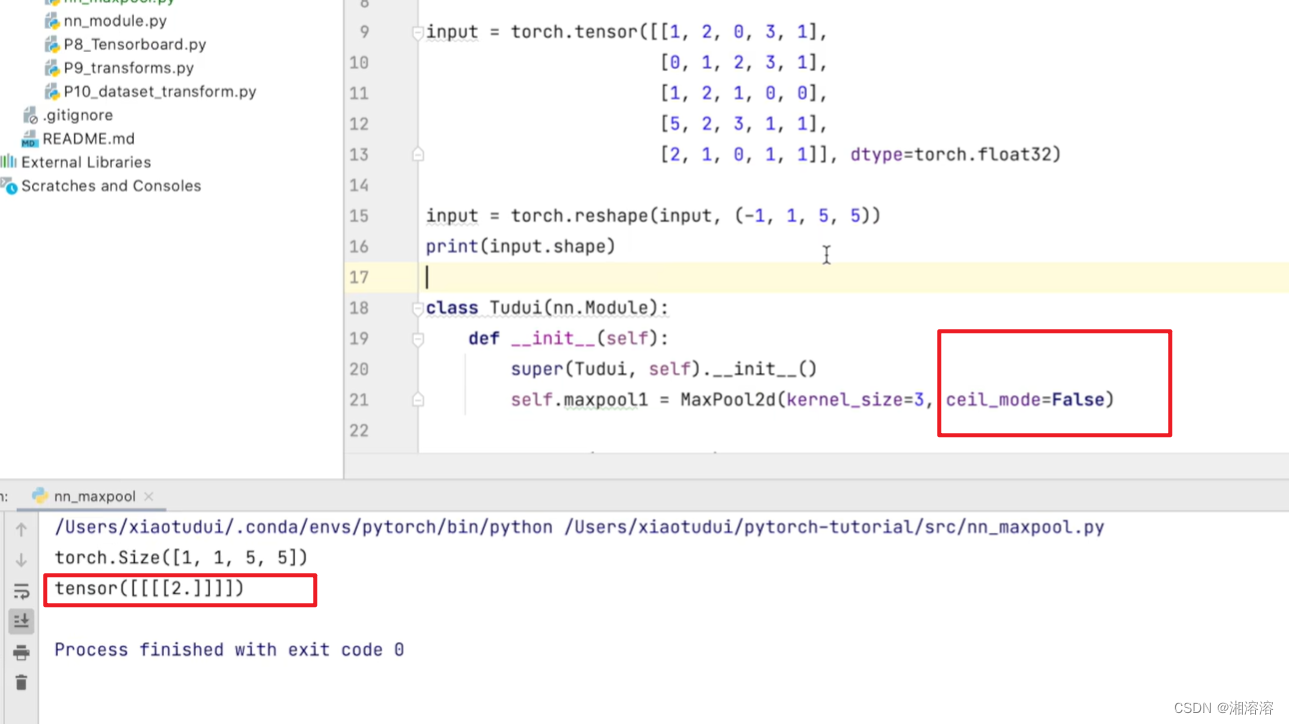Click the .gitignore file icon
This screenshot has height=724, width=1289.
click(x=30, y=115)
